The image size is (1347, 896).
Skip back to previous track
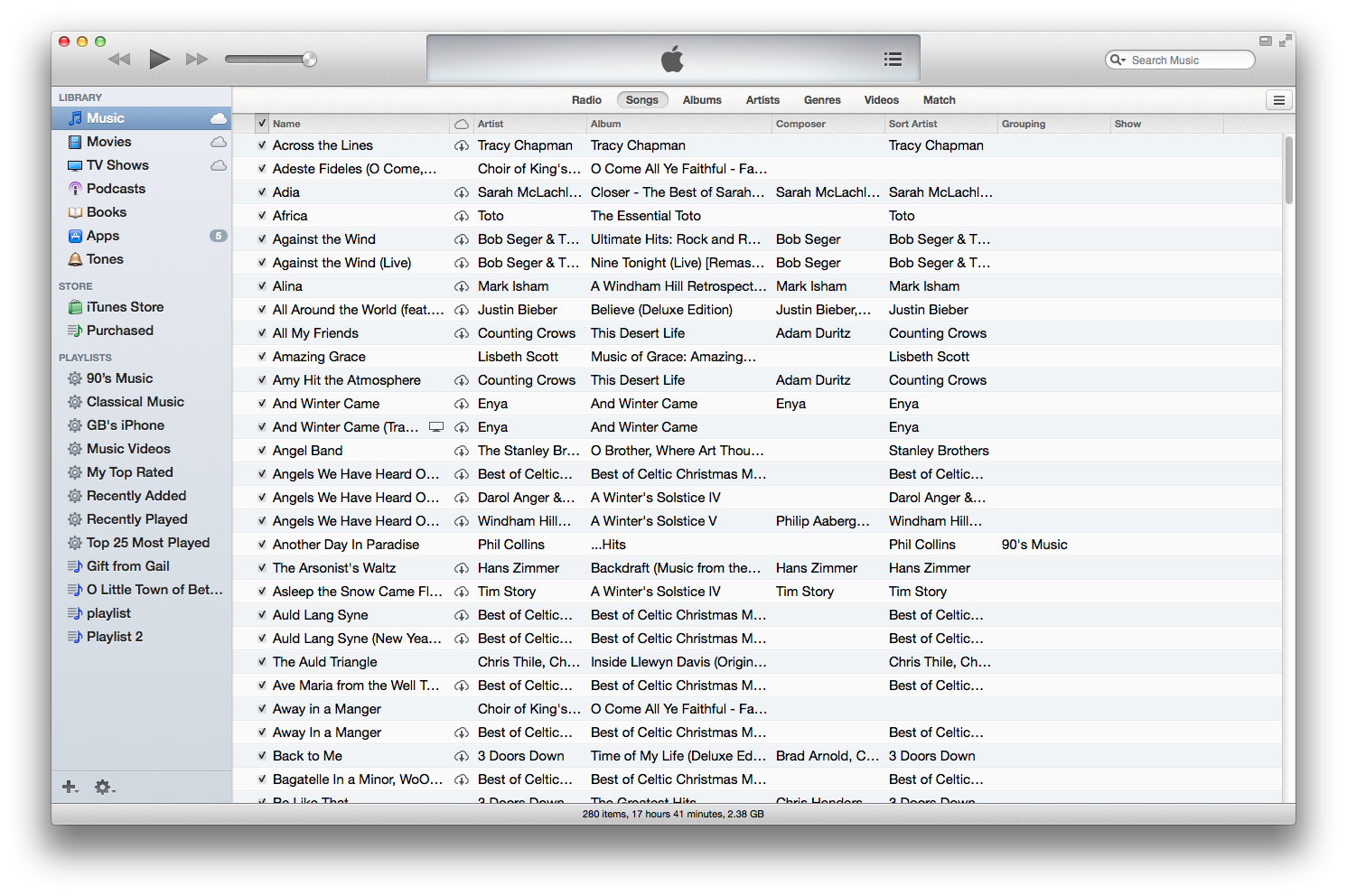[x=119, y=60]
